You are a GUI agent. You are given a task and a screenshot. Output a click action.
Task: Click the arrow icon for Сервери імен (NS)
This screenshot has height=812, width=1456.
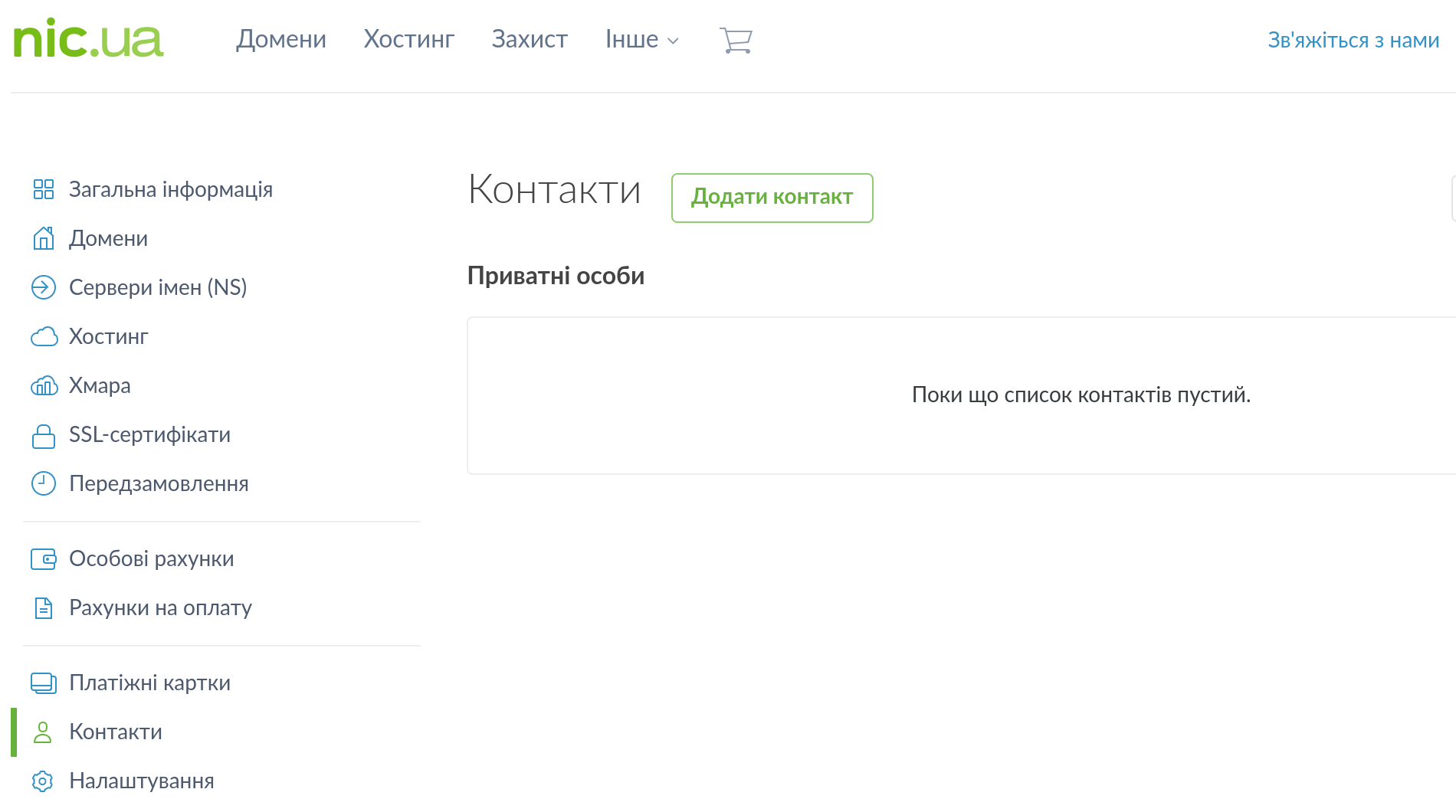[44, 287]
